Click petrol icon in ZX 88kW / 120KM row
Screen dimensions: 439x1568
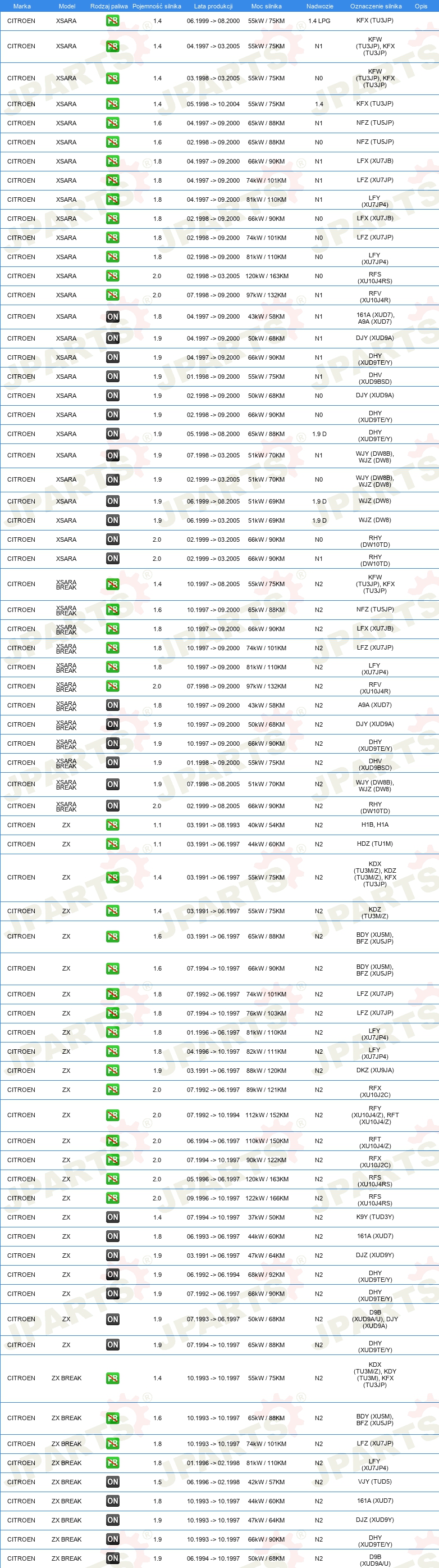(x=112, y=1071)
